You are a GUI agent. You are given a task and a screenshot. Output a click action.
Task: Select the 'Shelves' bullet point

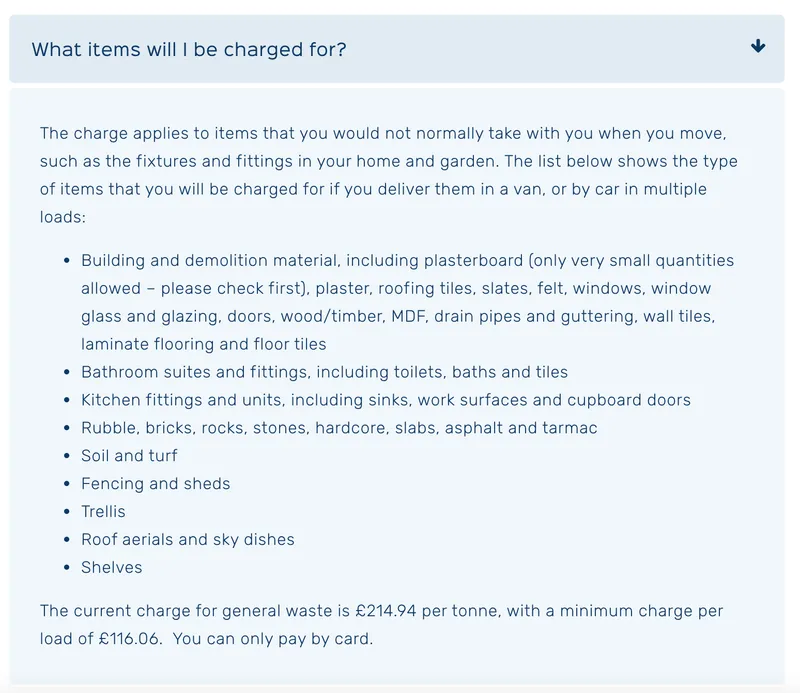pyautogui.click(x=111, y=567)
